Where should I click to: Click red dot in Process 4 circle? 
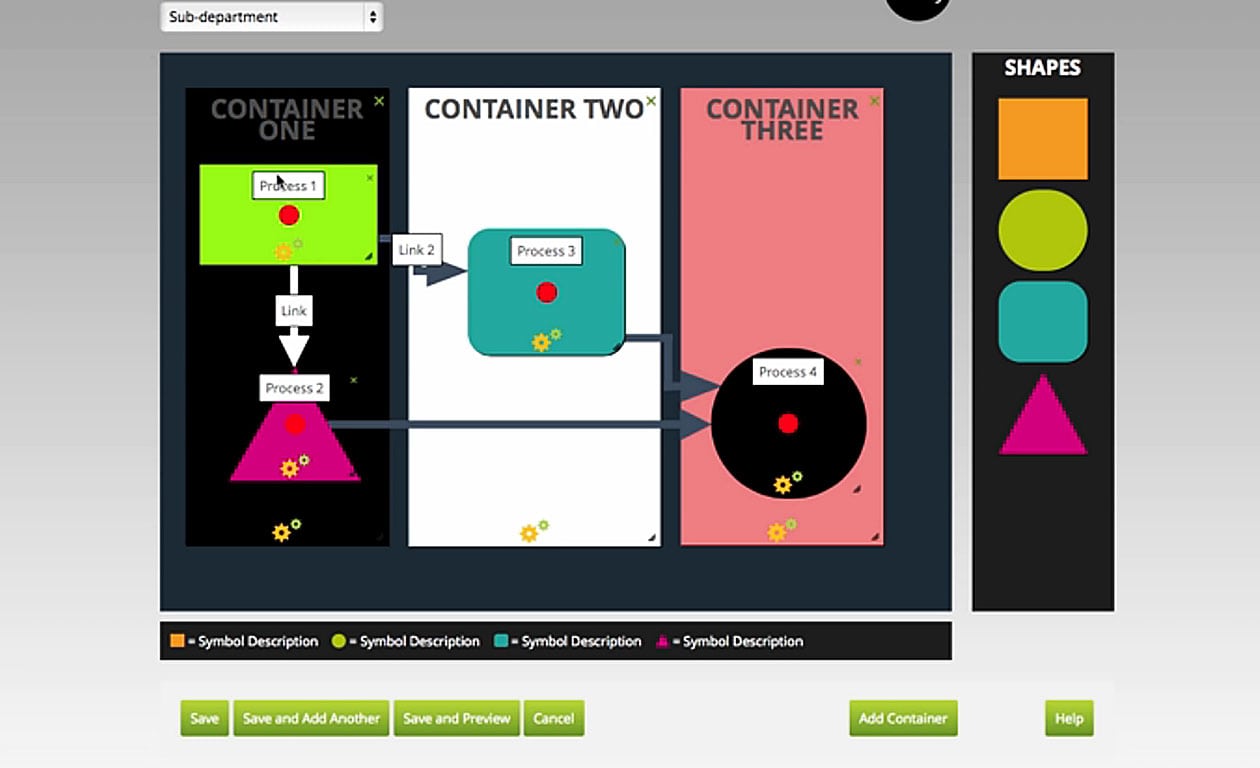coord(788,423)
